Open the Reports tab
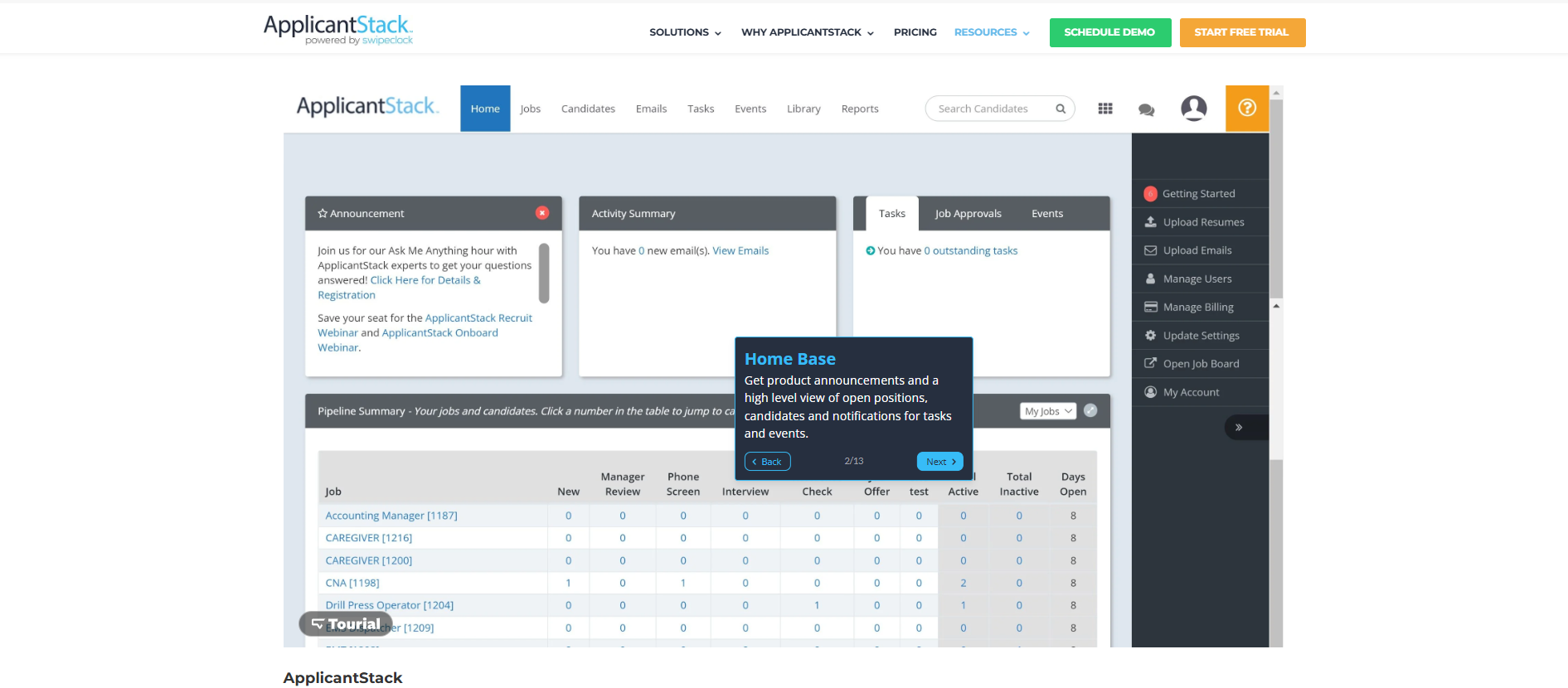Screen dimensions: 1568x688 pyautogui.click(x=860, y=109)
